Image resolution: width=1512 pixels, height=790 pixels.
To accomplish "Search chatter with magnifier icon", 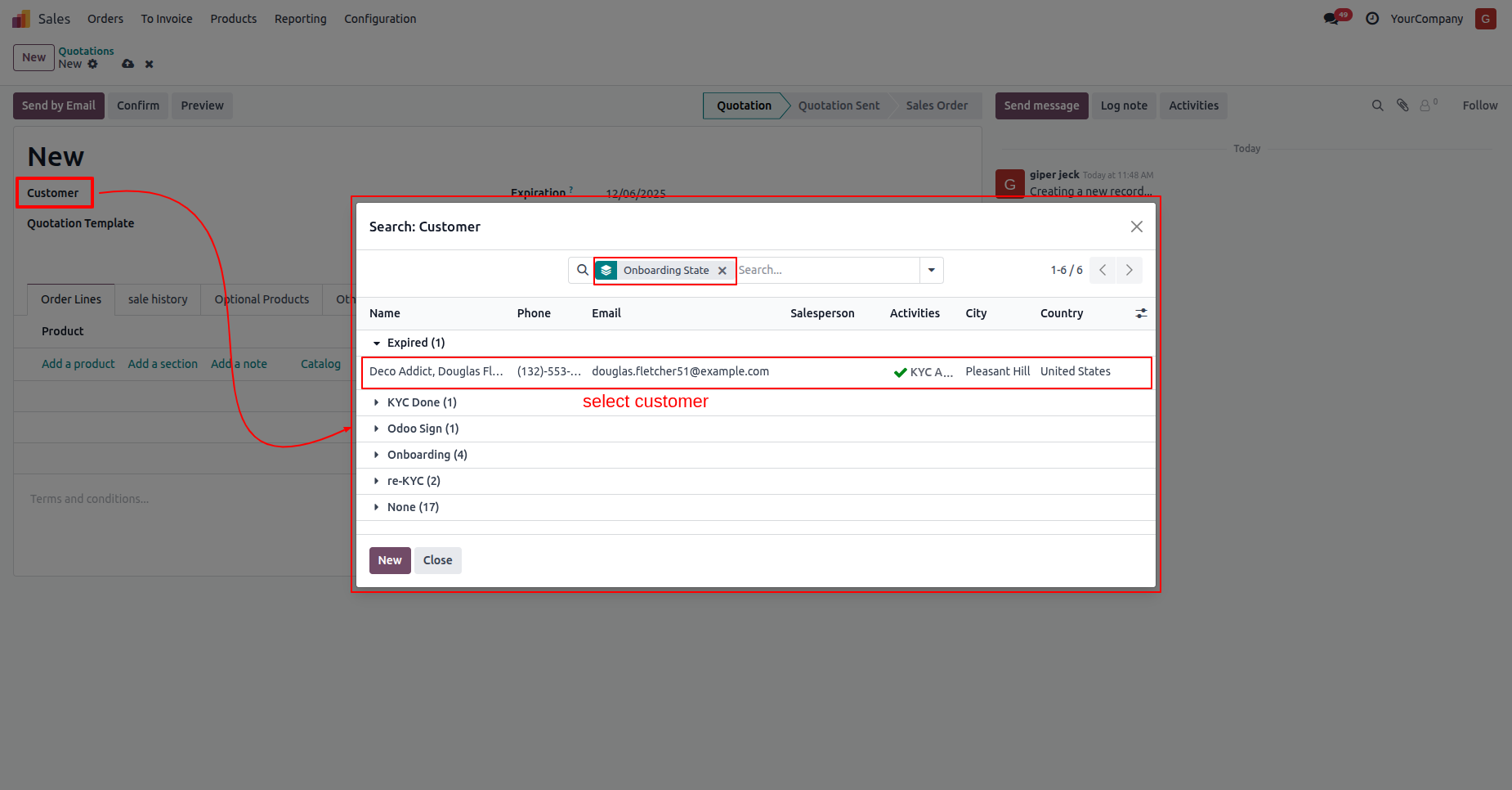I will pos(1377,105).
